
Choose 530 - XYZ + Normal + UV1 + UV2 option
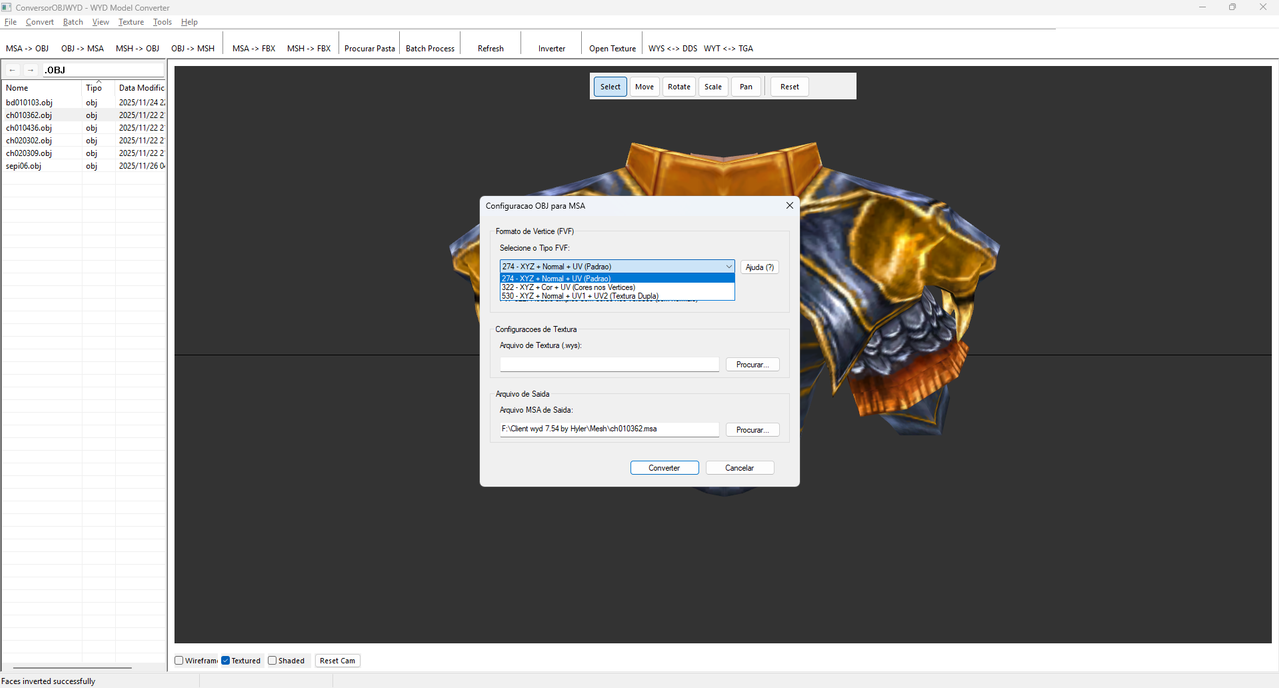click(617, 296)
